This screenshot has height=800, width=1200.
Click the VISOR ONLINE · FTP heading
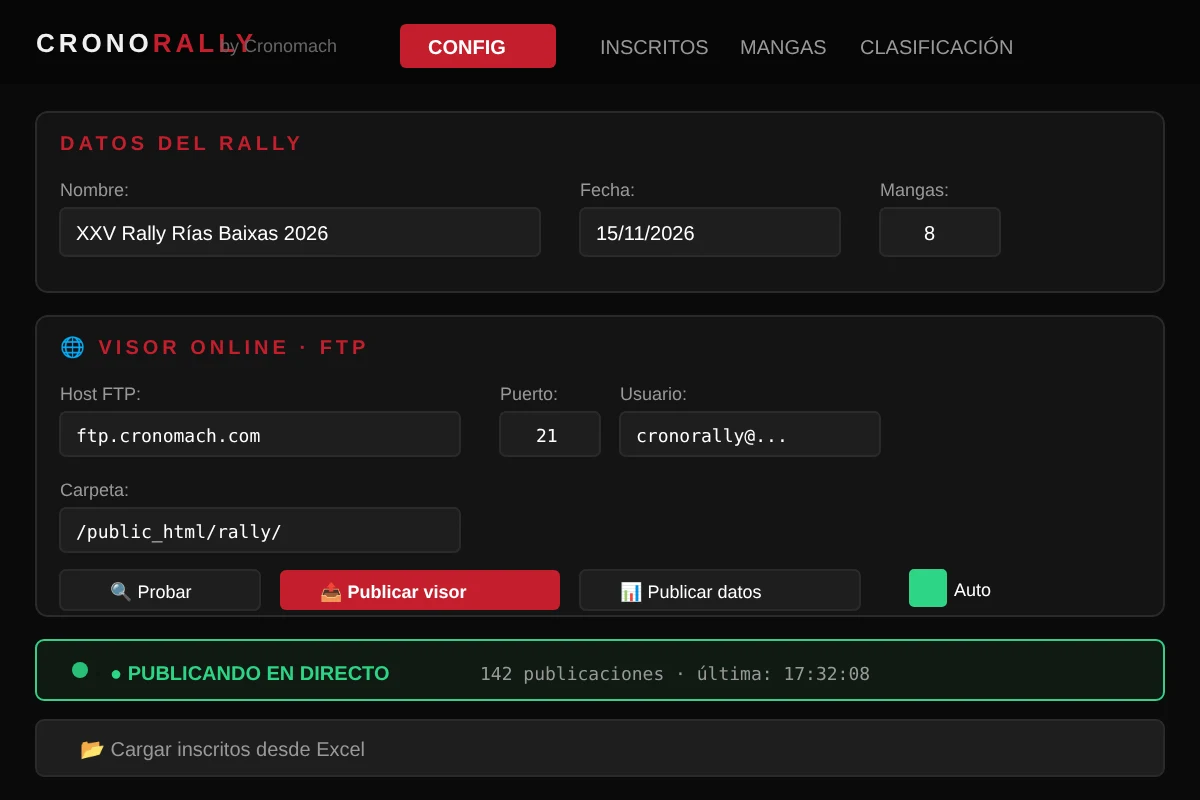pyautogui.click(x=233, y=347)
